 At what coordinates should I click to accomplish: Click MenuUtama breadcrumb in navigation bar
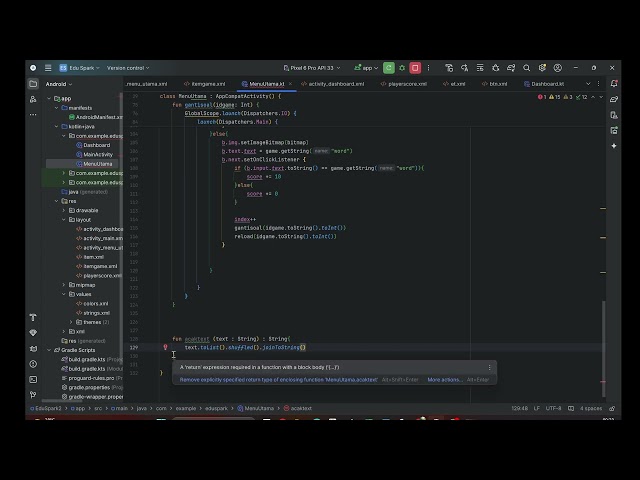(256, 408)
